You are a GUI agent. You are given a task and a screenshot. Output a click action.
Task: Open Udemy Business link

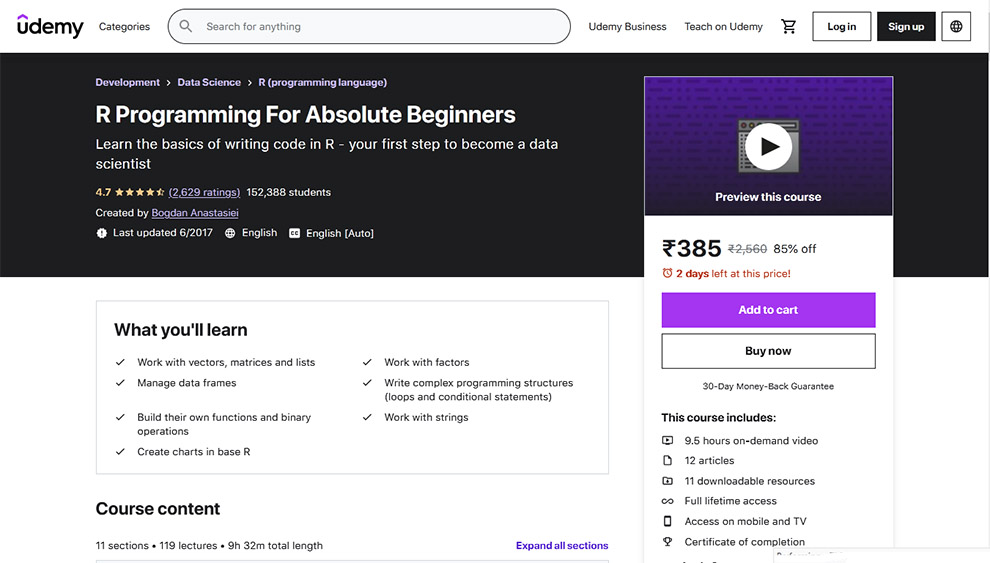627,27
